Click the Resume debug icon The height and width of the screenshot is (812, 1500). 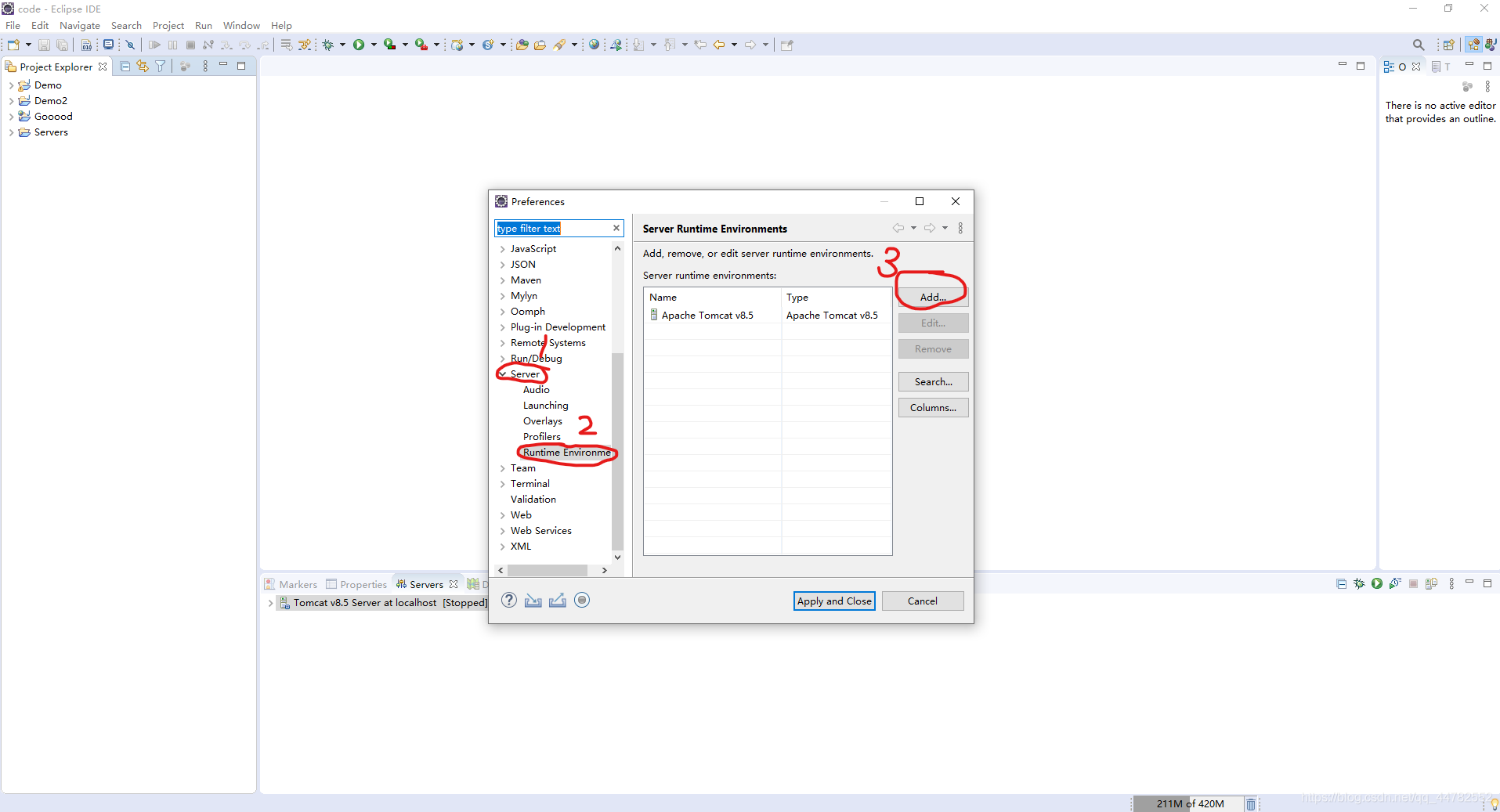click(154, 45)
